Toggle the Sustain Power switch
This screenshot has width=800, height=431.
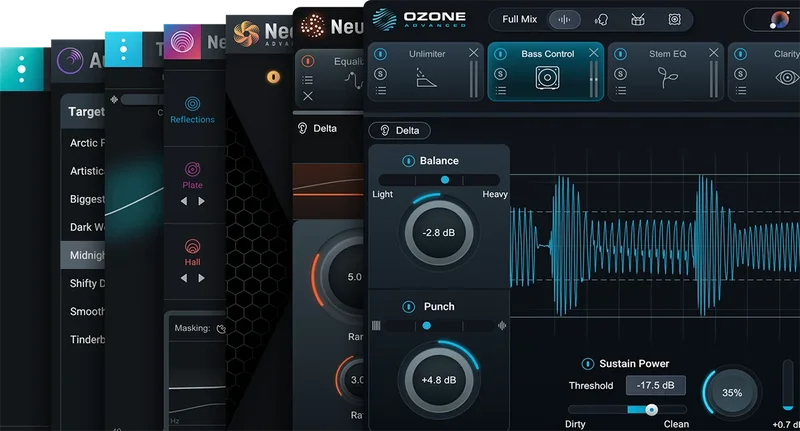(x=587, y=364)
